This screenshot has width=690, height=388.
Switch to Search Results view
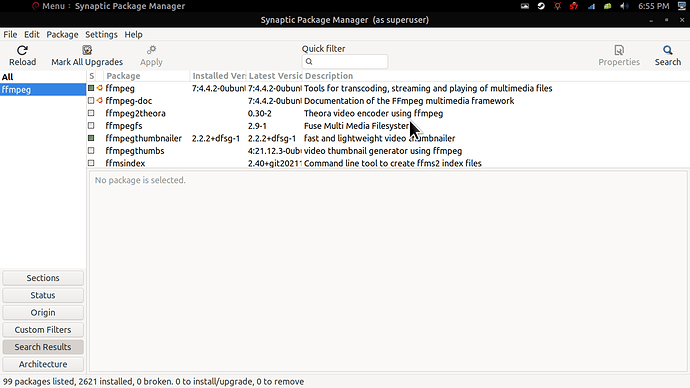click(43, 347)
